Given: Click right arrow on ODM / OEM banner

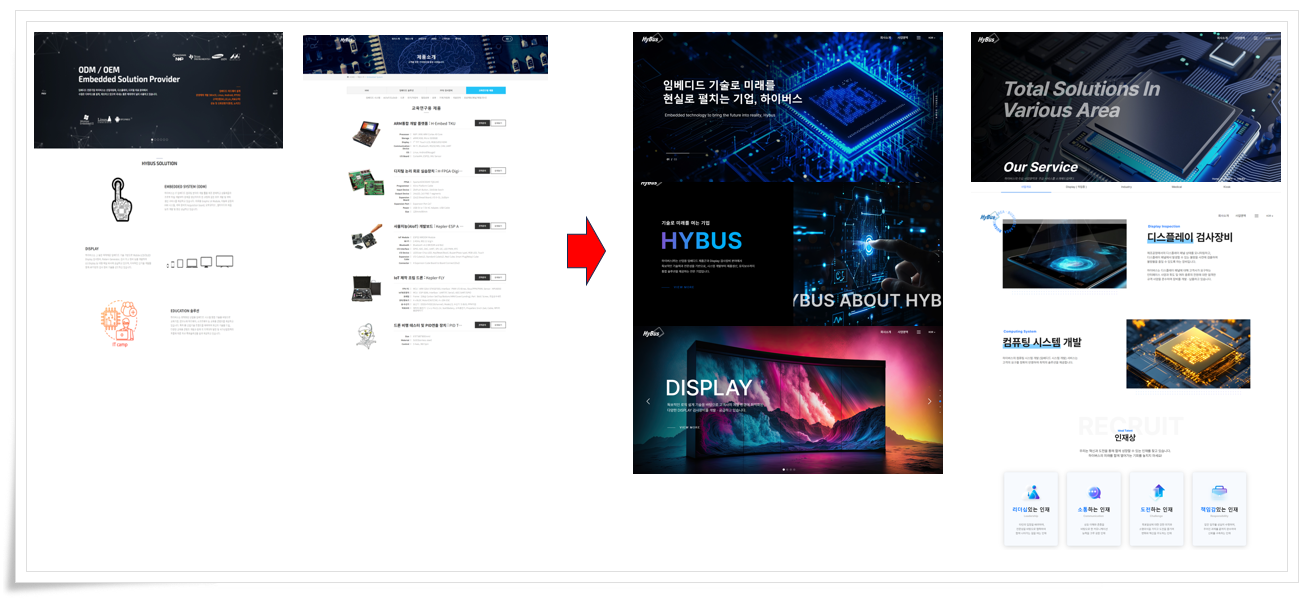Looking at the screenshot, I should (x=275, y=93).
